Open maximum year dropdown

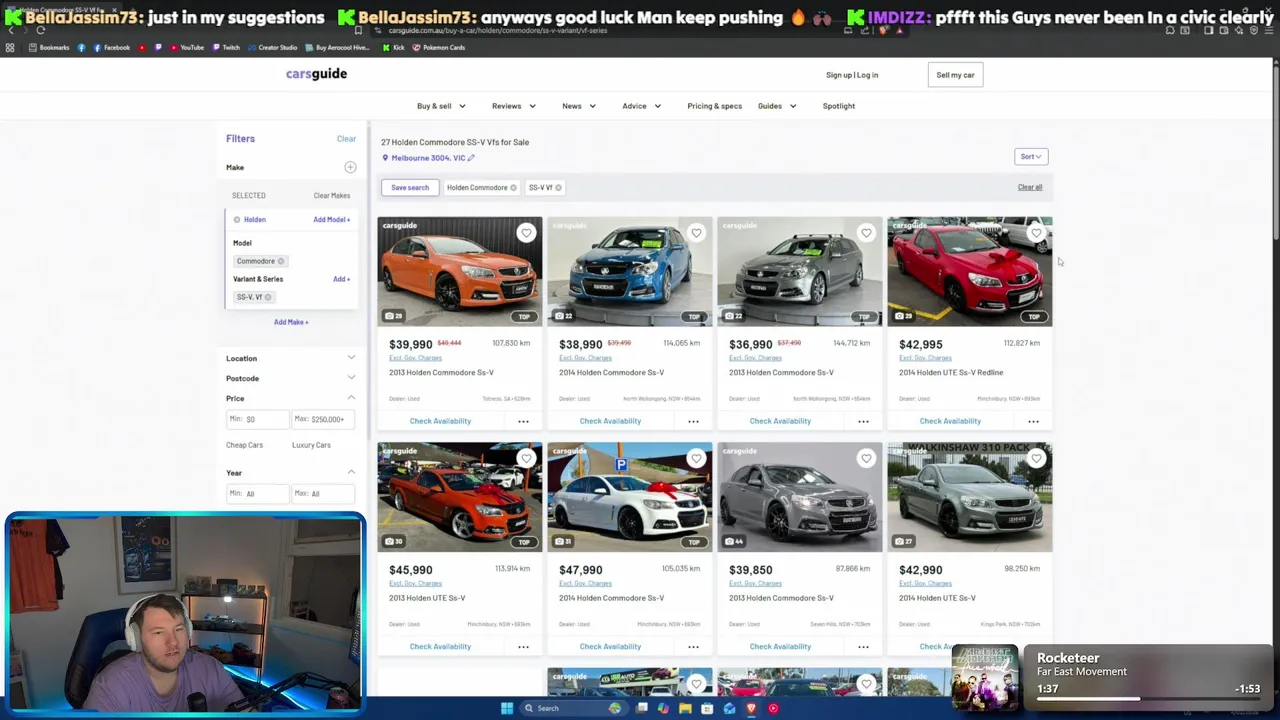click(323, 493)
